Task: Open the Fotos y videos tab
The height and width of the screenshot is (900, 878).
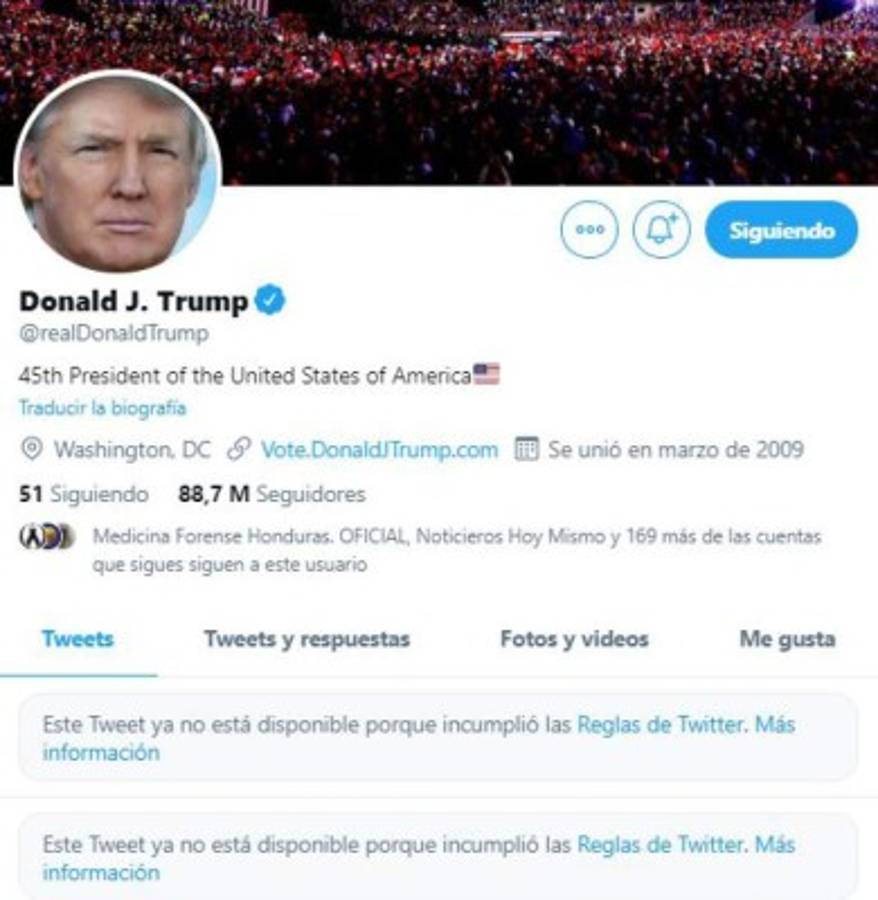Action: pos(574,639)
